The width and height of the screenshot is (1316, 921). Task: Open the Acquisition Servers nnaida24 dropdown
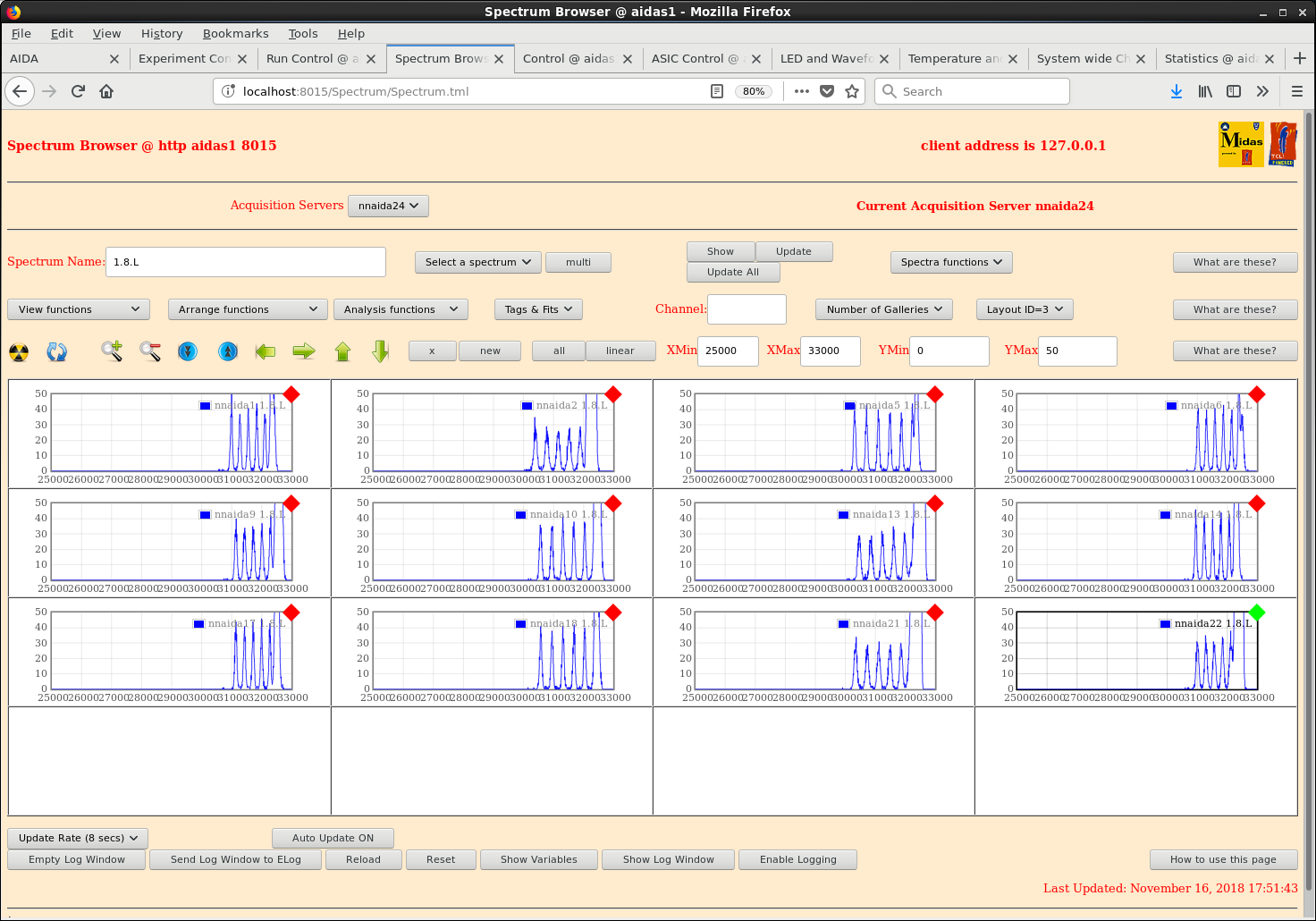[x=388, y=206]
